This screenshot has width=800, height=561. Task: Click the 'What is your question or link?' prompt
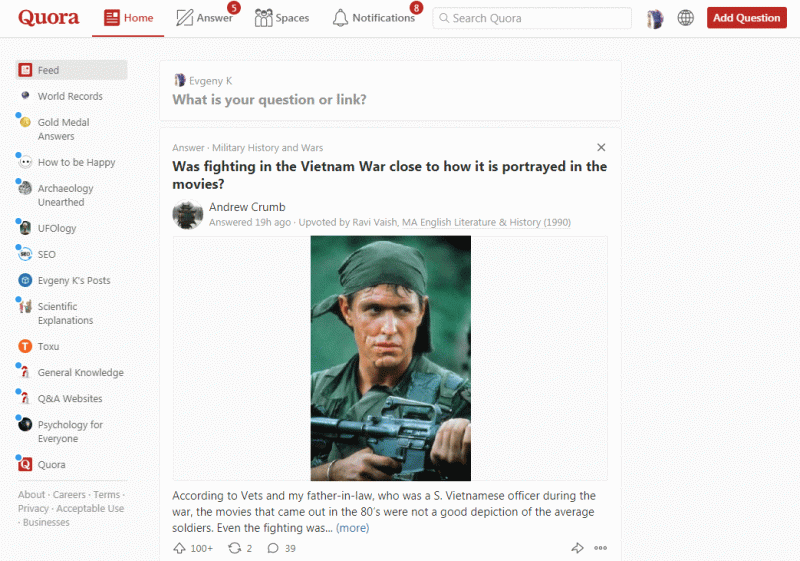[x=269, y=99]
